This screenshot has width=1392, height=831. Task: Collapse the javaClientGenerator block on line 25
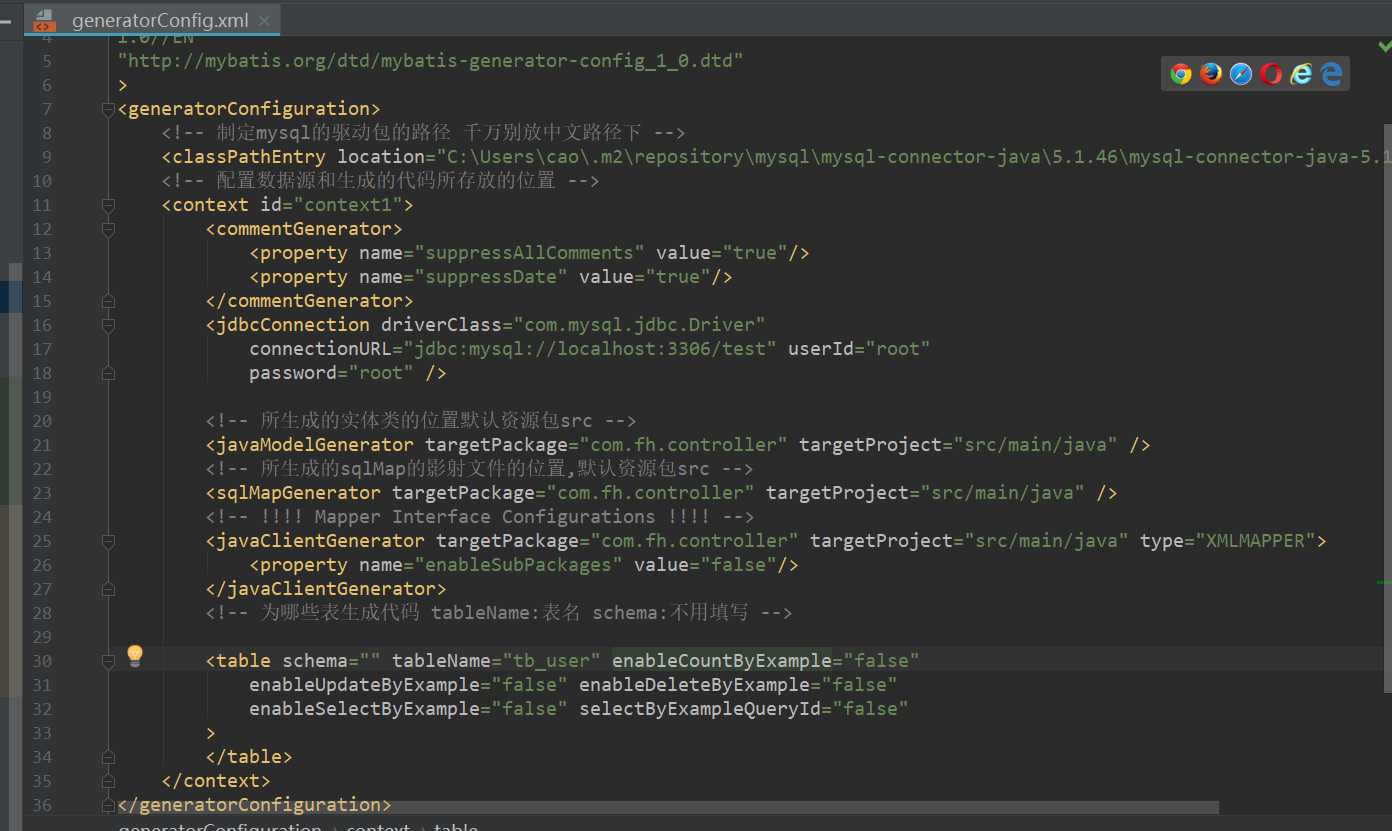point(108,541)
